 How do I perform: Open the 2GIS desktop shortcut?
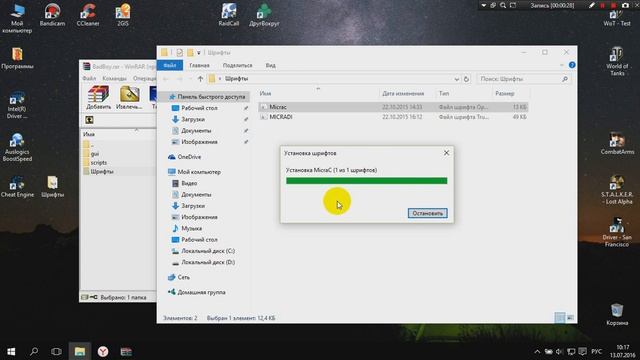pos(123,15)
